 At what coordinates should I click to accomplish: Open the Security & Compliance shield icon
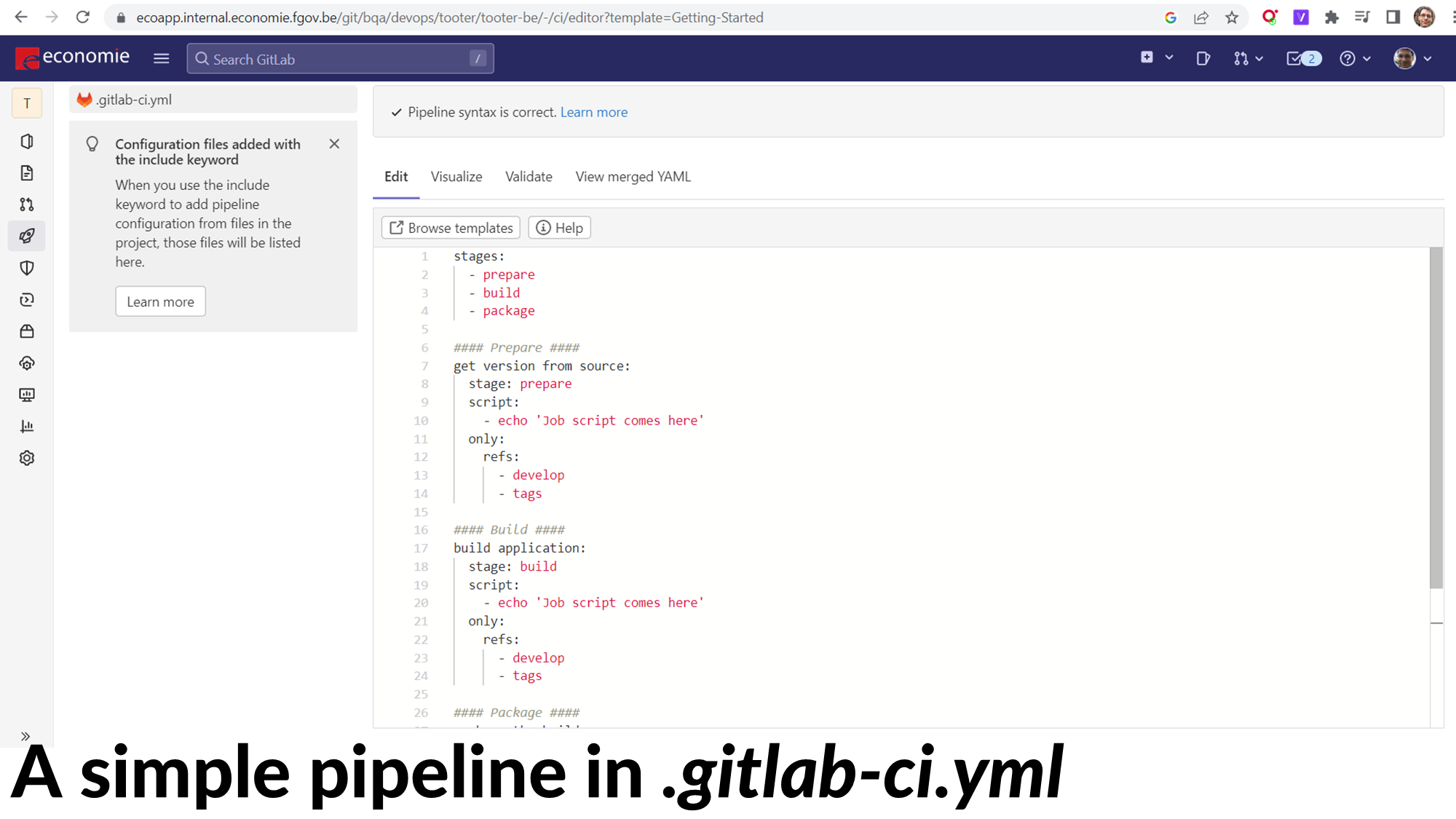click(x=27, y=268)
